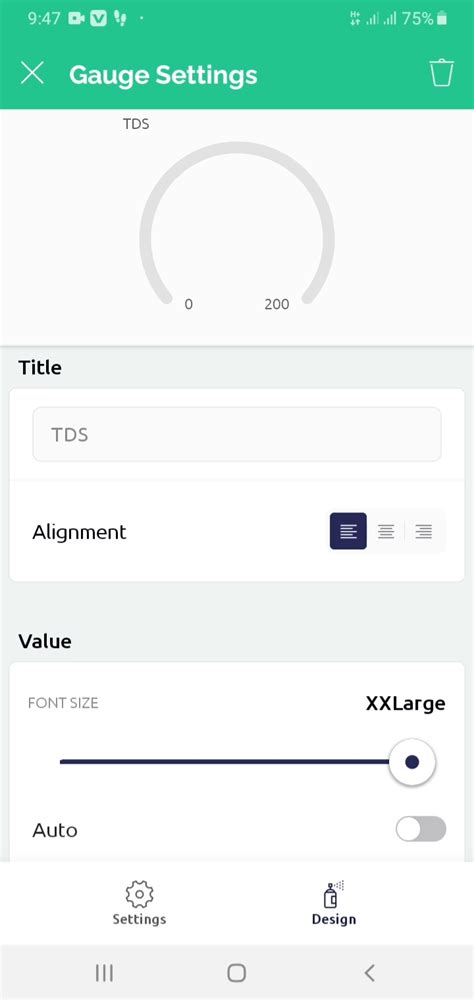The width and height of the screenshot is (474, 1000).
Task: Tap the Android home button
Action: [x=237, y=973]
